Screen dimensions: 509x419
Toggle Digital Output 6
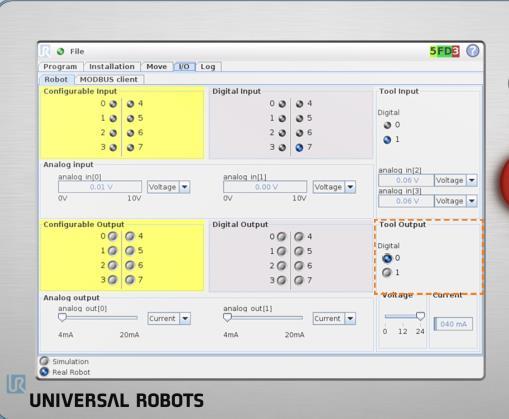tap(299, 266)
